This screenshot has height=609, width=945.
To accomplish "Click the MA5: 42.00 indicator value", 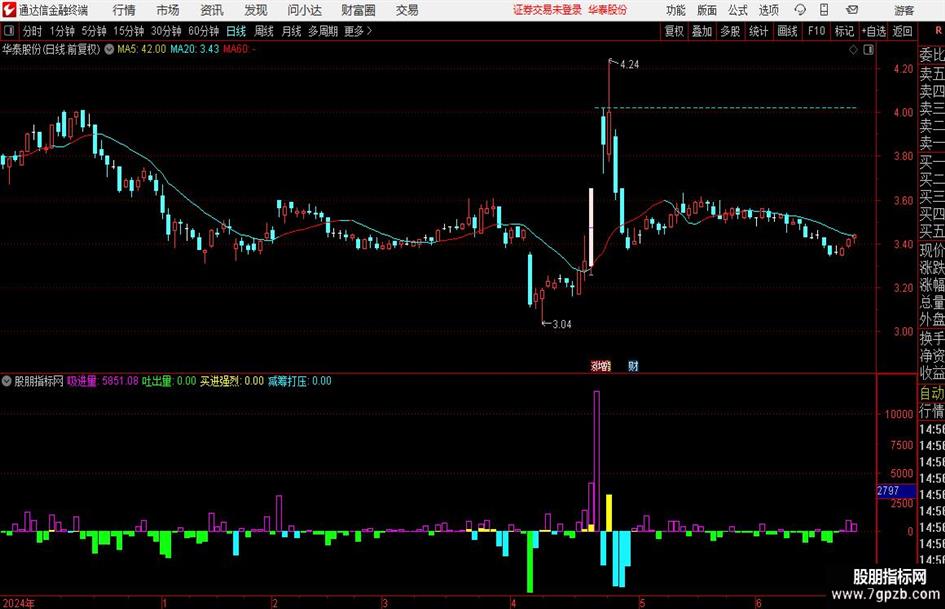I will pos(142,49).
